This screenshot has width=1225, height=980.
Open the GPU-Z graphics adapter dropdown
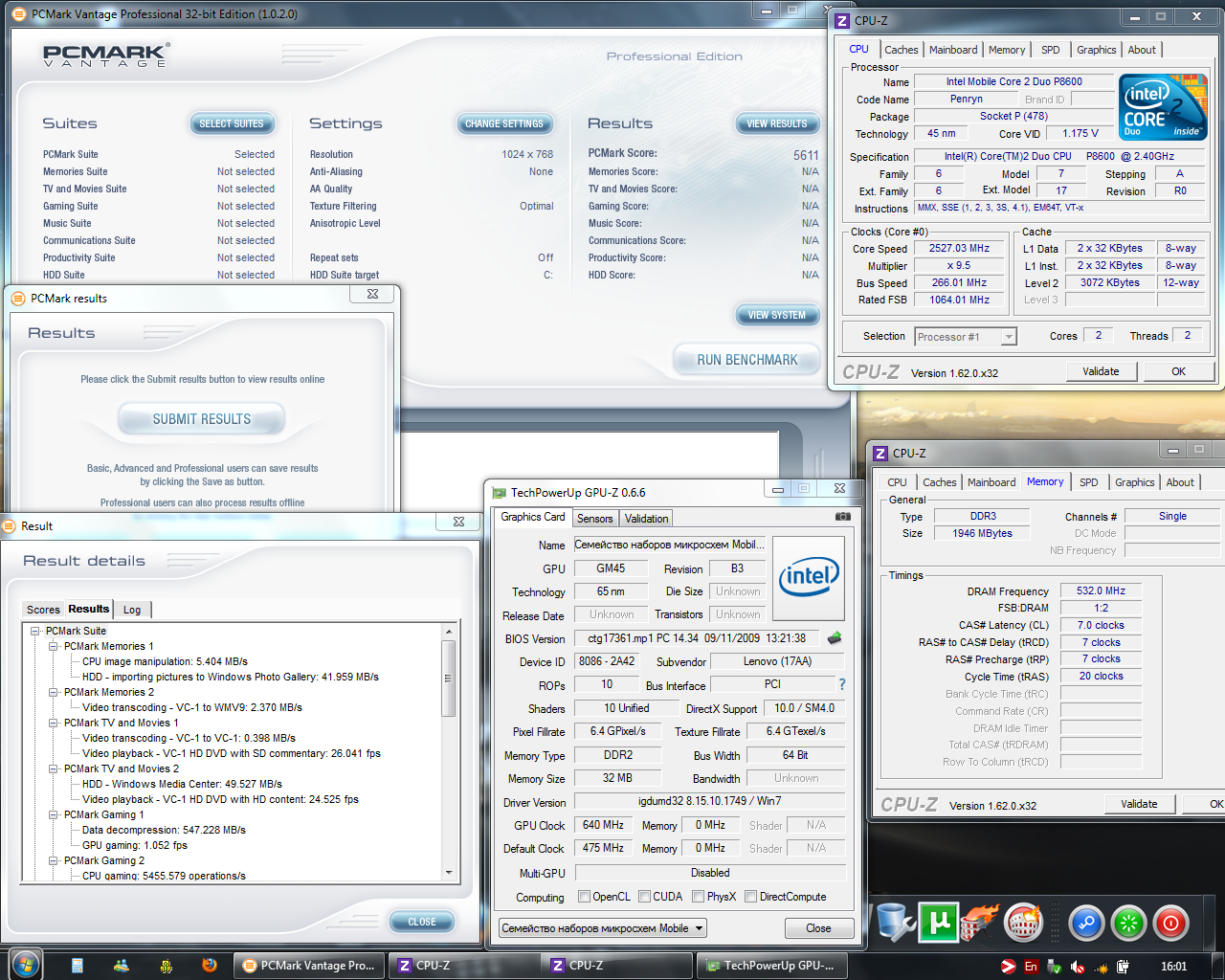click(603, 928)
